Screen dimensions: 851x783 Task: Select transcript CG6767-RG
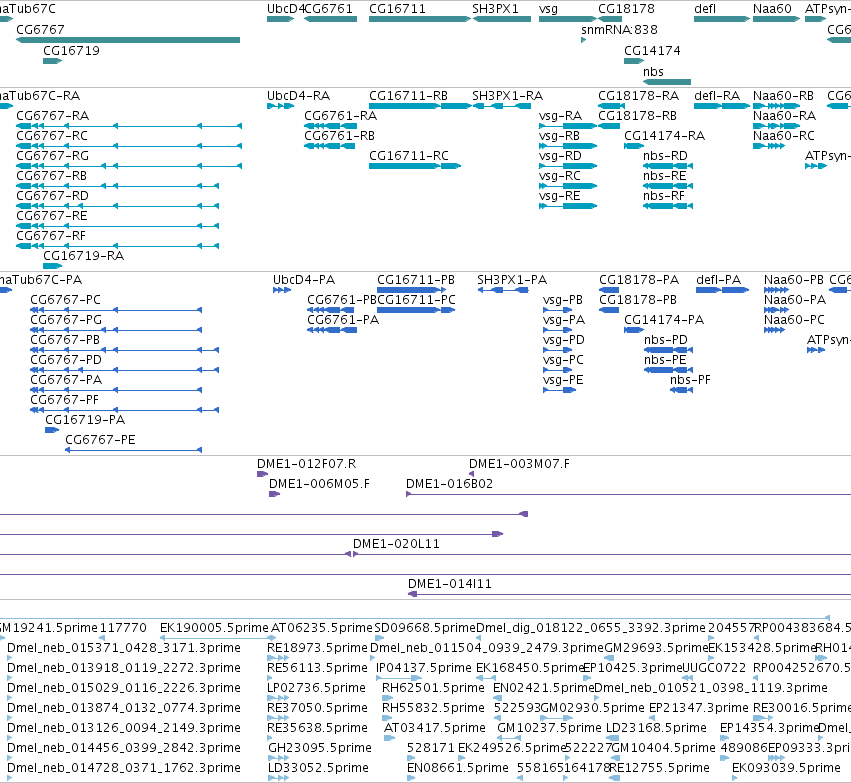coord(129,166)
